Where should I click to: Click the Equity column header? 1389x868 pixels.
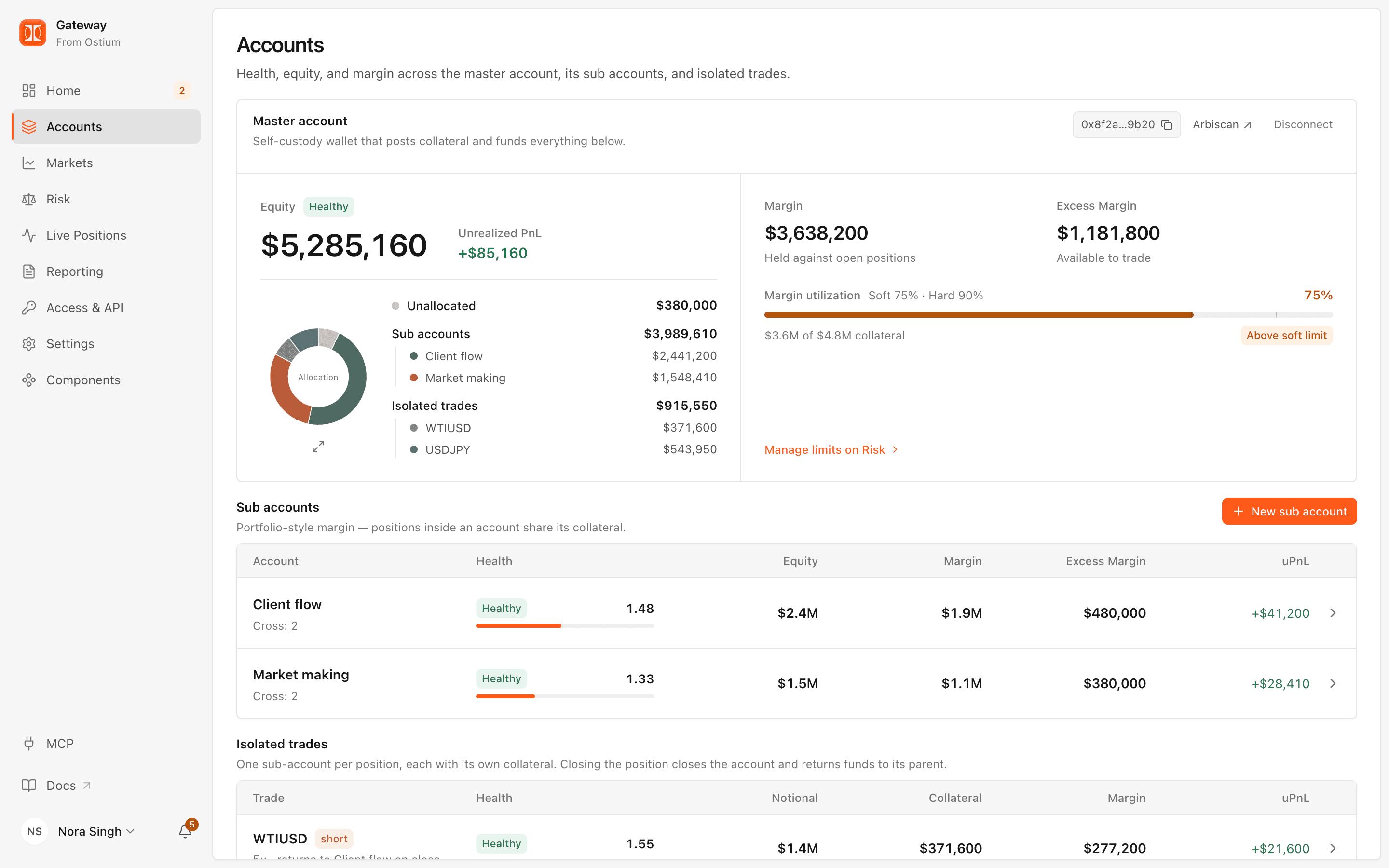point(800,561)
